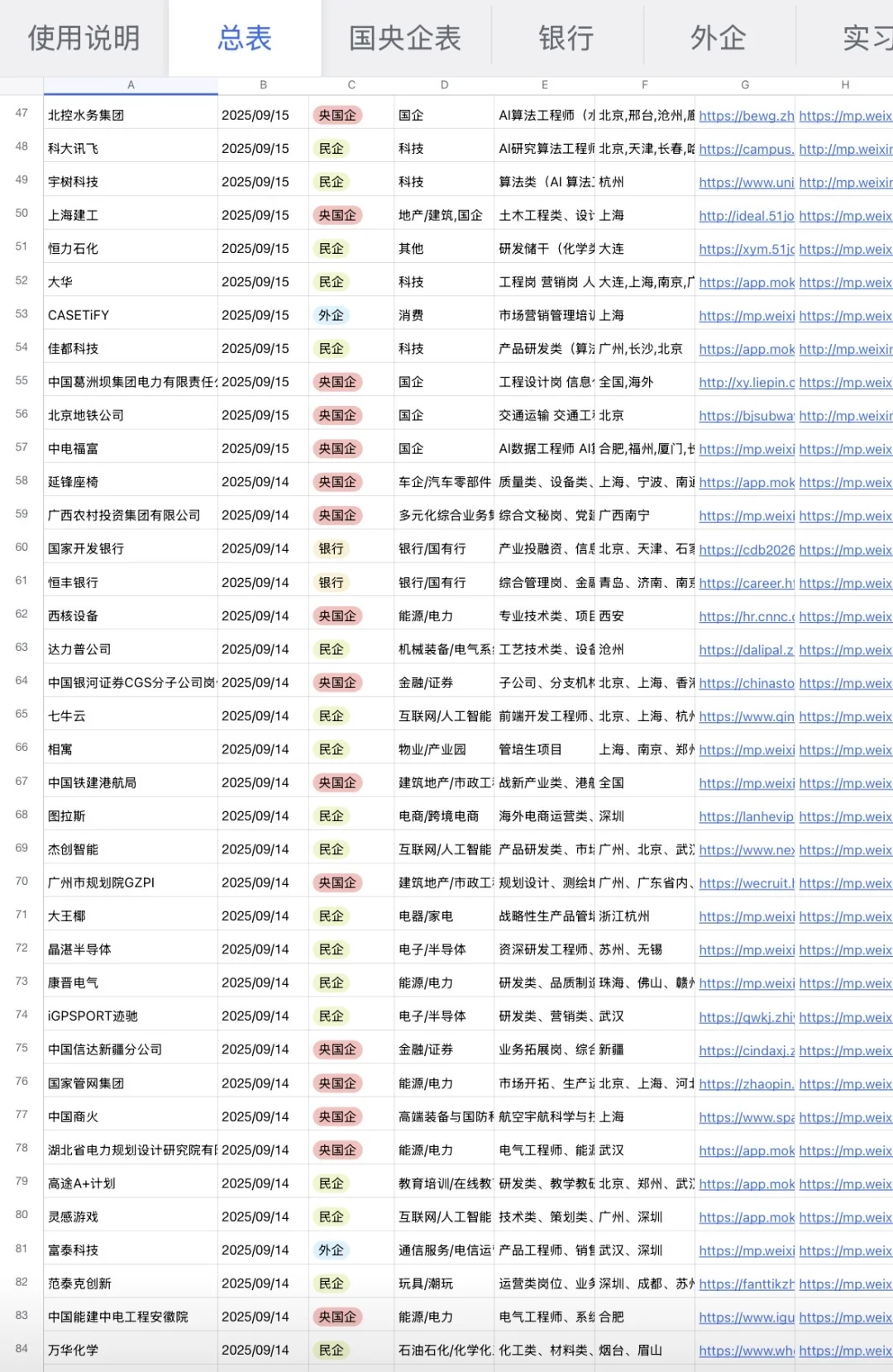Open the https://fanttikzh link

(x=747, y=1284)
